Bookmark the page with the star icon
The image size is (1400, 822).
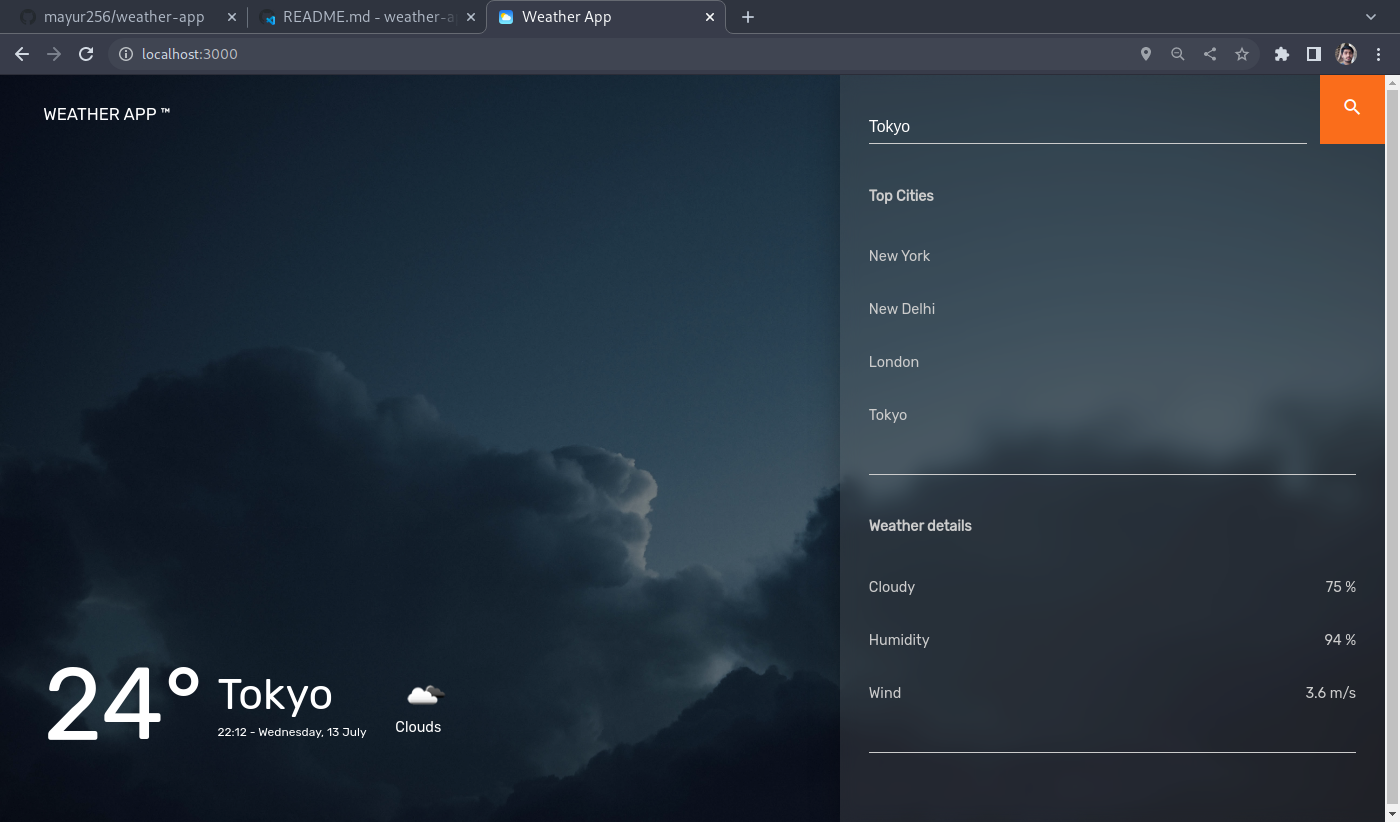(1242, 54)
